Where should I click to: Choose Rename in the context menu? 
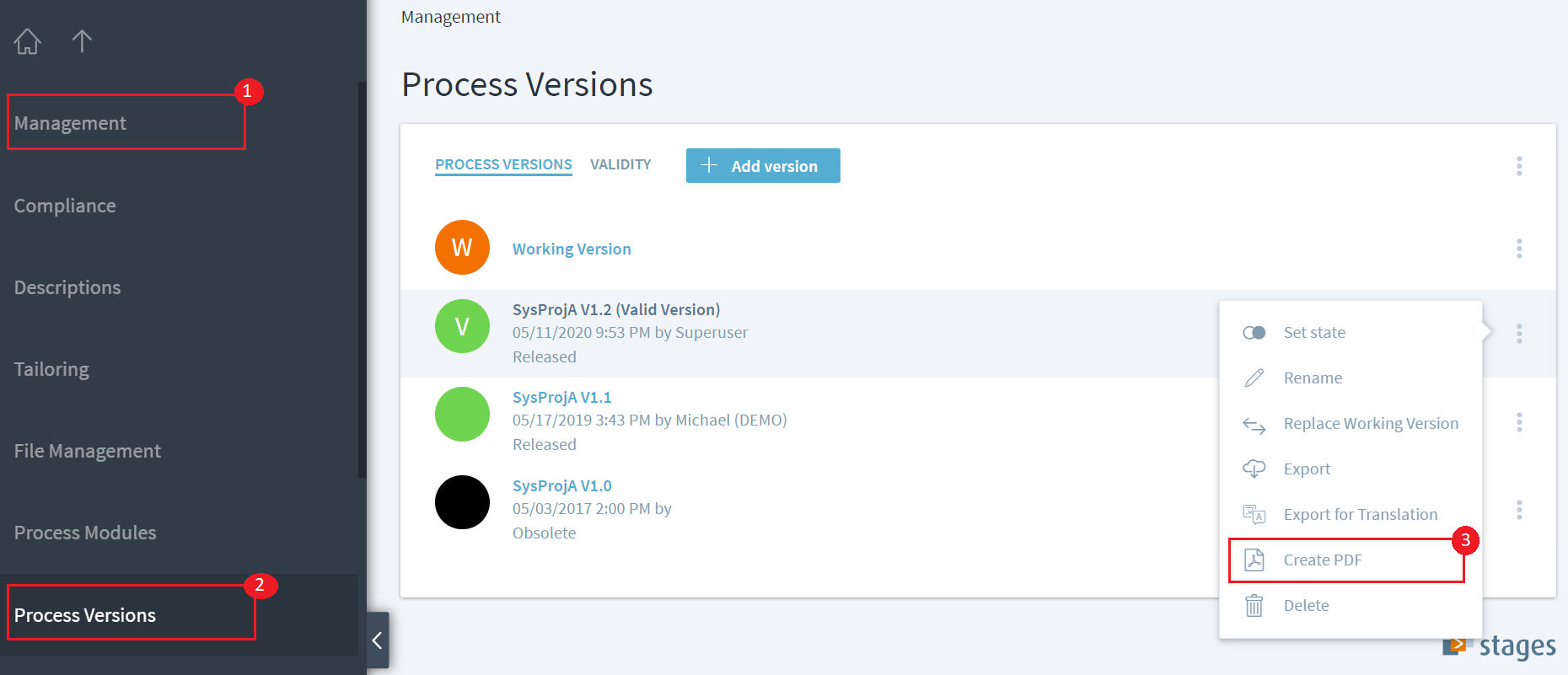1312,378
